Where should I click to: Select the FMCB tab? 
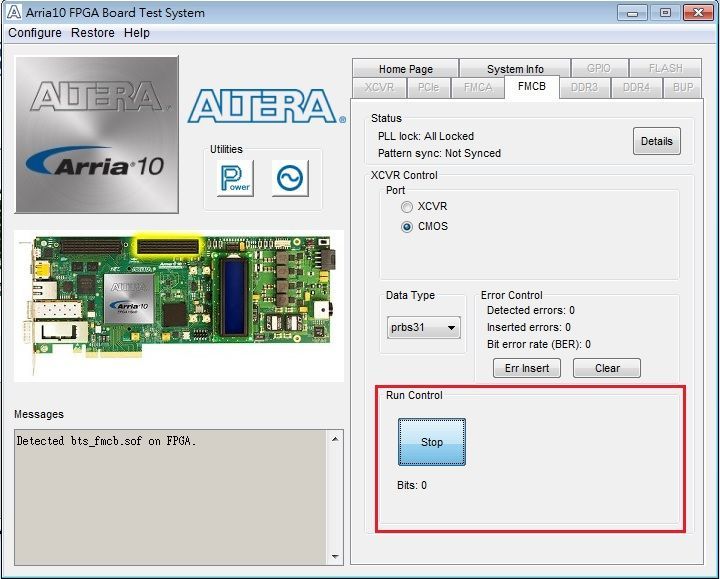pyautogui.click(x=532, y=86)
